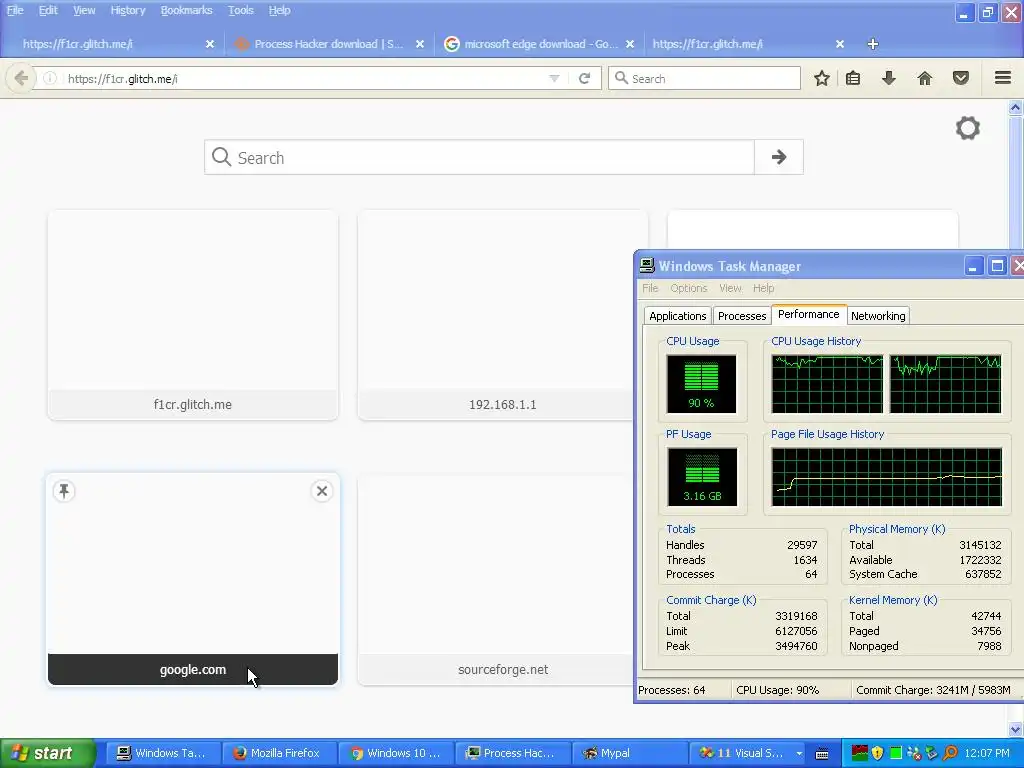
Task: Open a new tab with plus button
Action: [872, 44]
